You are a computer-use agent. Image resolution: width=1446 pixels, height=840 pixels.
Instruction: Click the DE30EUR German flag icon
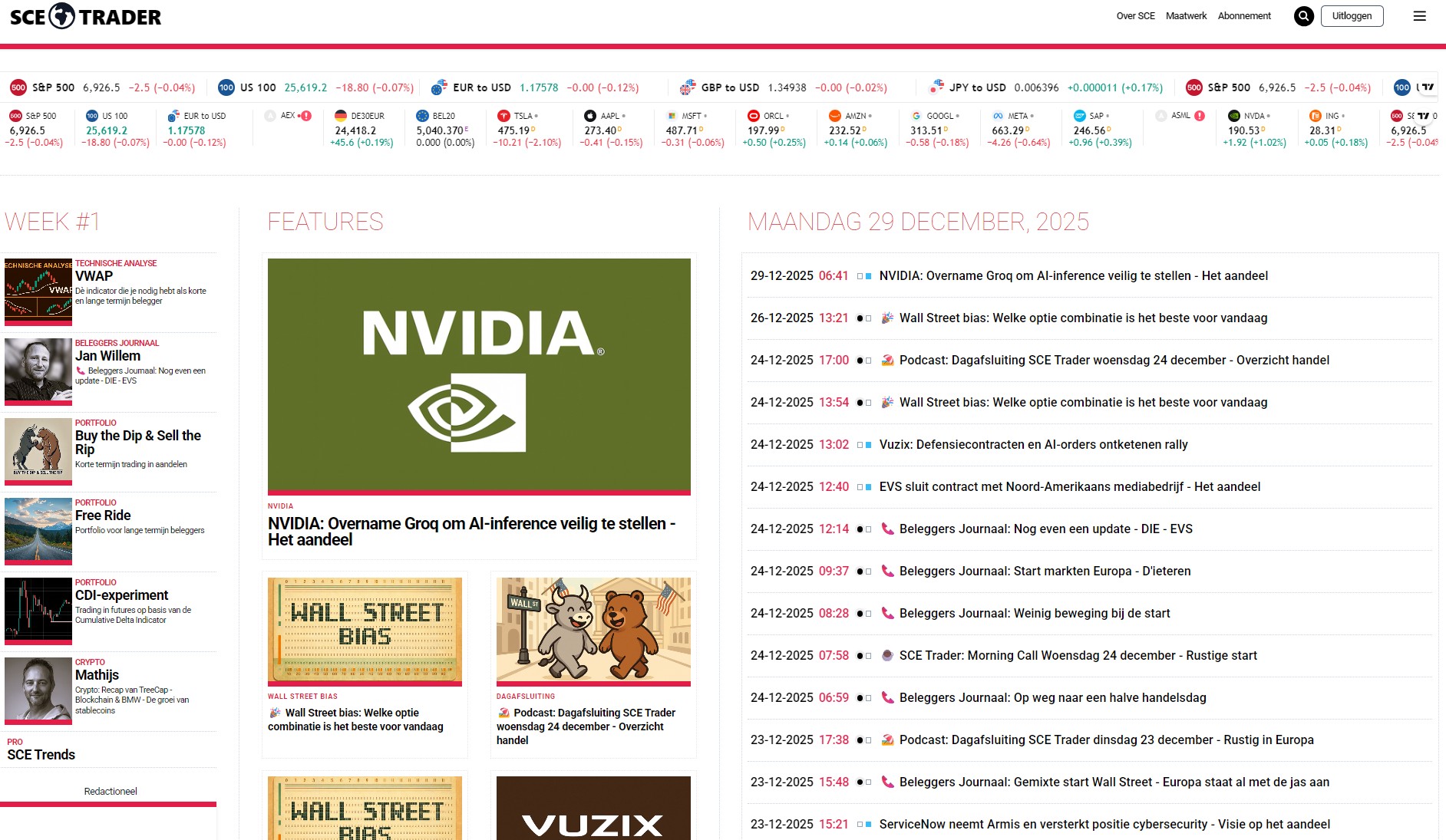click(341, 116)
